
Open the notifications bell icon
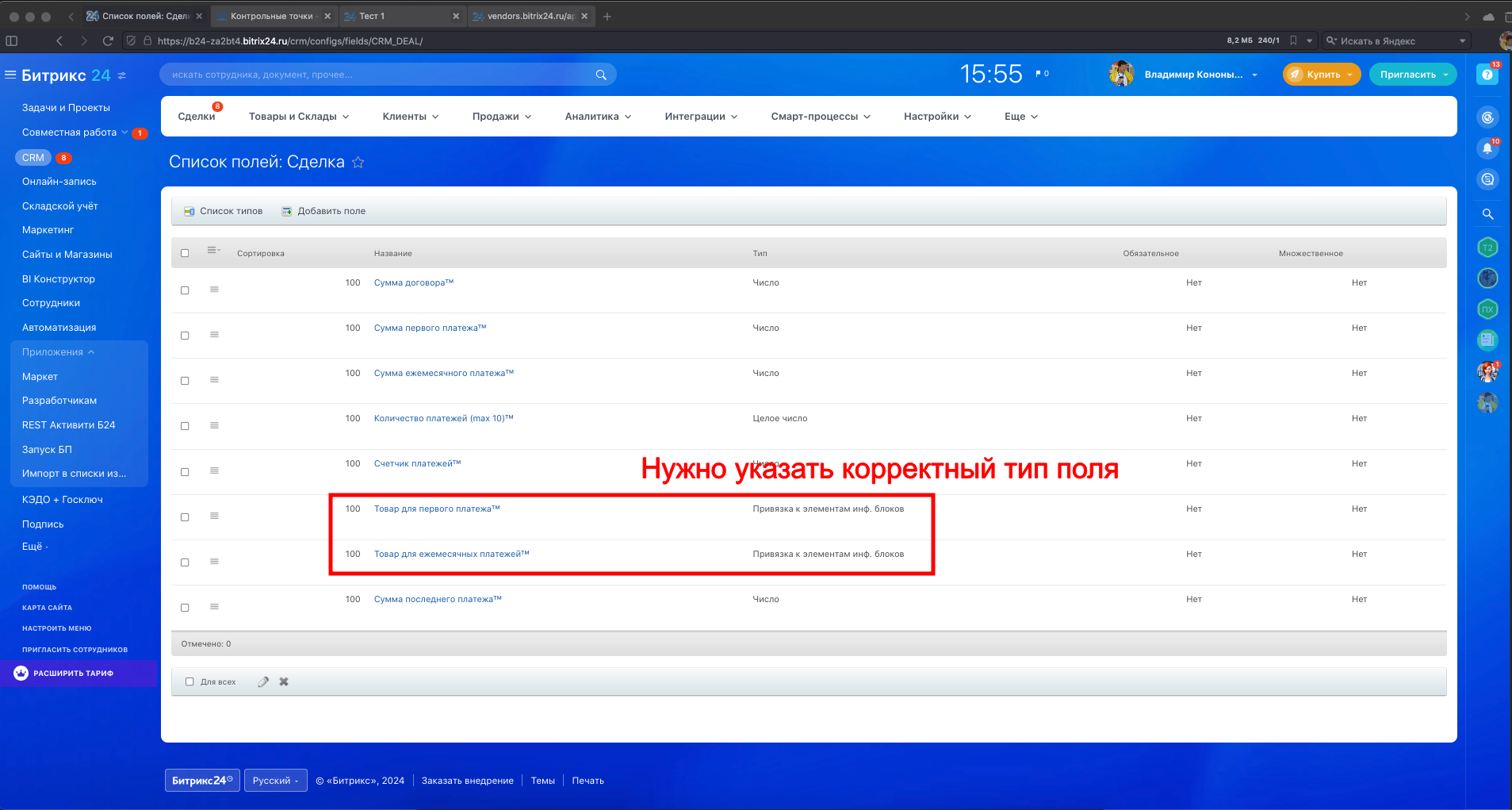1487,148
